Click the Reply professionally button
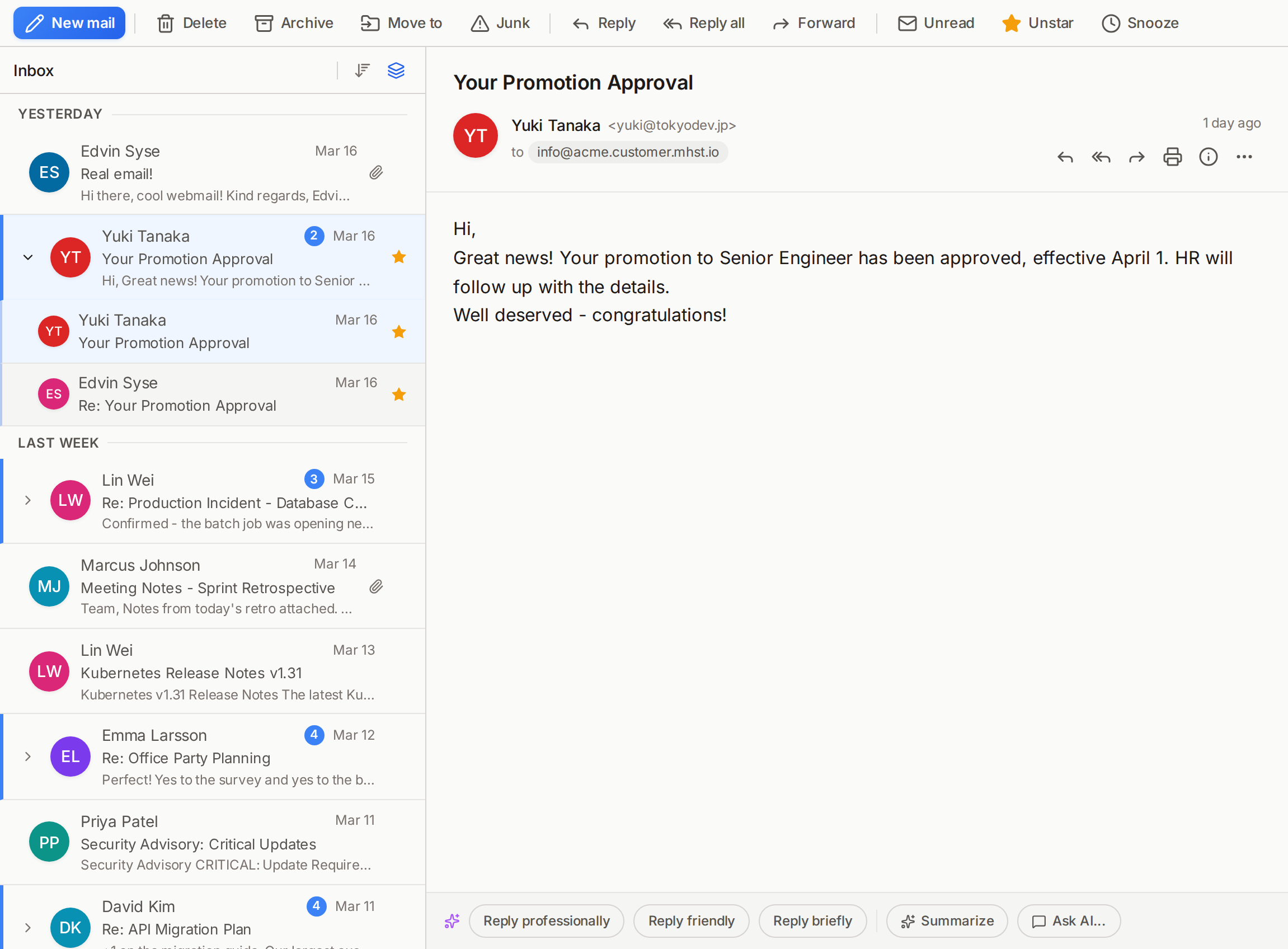 point(546,921)
